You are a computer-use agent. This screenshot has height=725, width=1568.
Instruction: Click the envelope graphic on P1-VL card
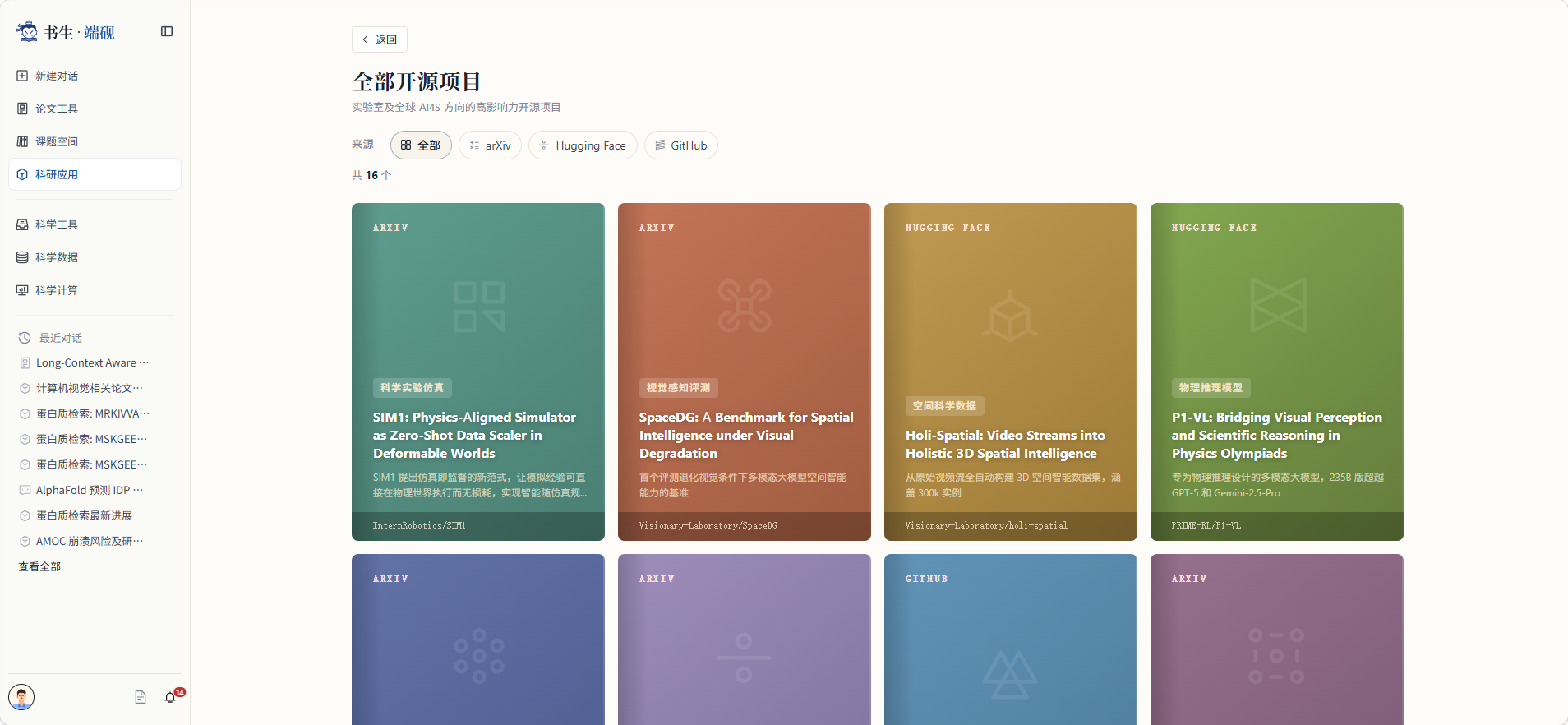click(x=1278, y=305)
